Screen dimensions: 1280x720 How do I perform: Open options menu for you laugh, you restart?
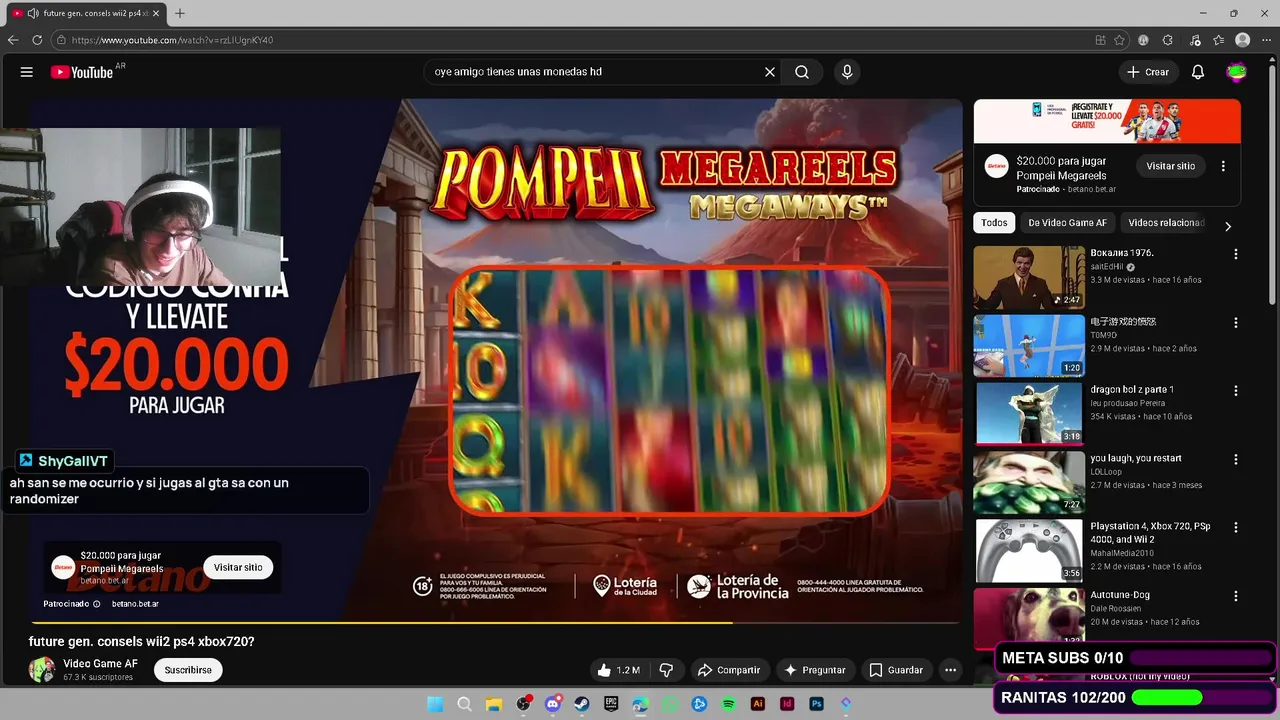(x=1236, y=459)
